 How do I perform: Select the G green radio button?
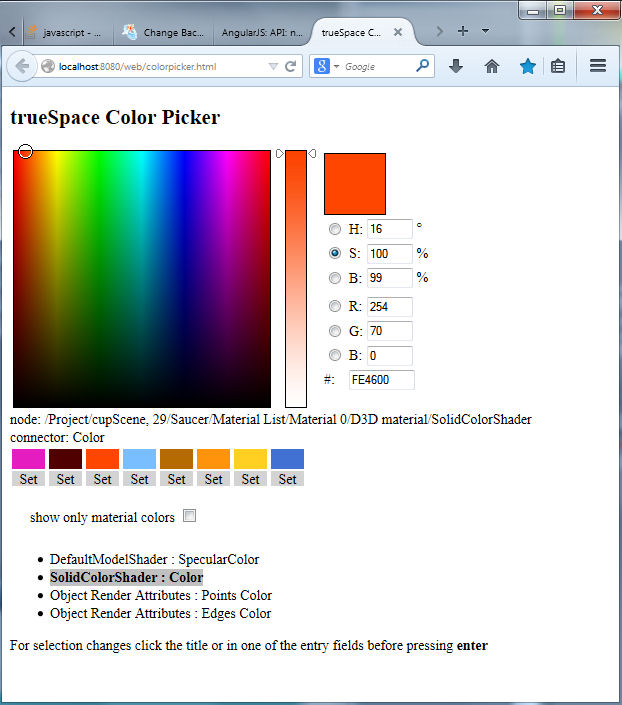click(x=335, y=331)
